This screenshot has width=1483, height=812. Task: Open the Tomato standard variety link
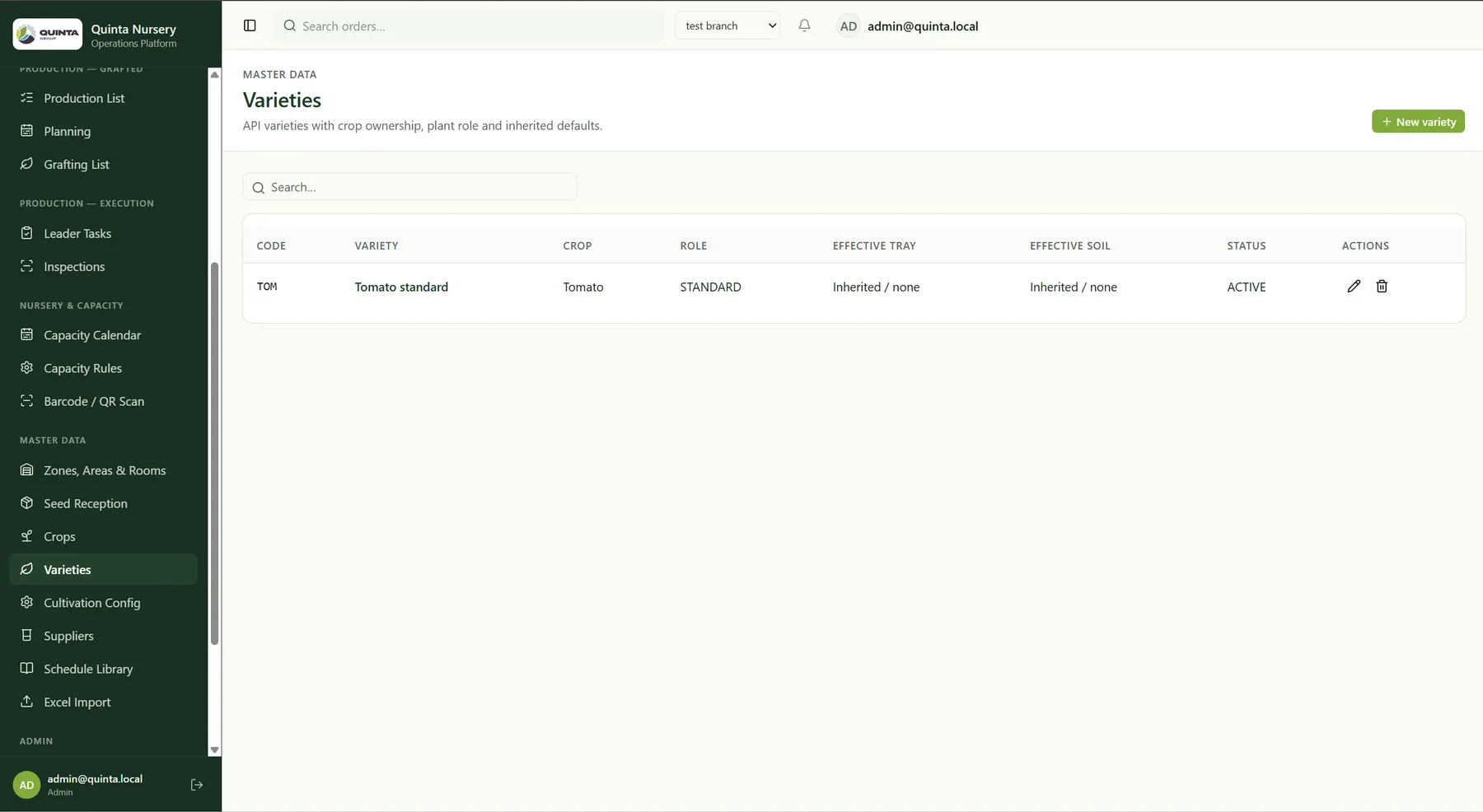pos(401,287)
